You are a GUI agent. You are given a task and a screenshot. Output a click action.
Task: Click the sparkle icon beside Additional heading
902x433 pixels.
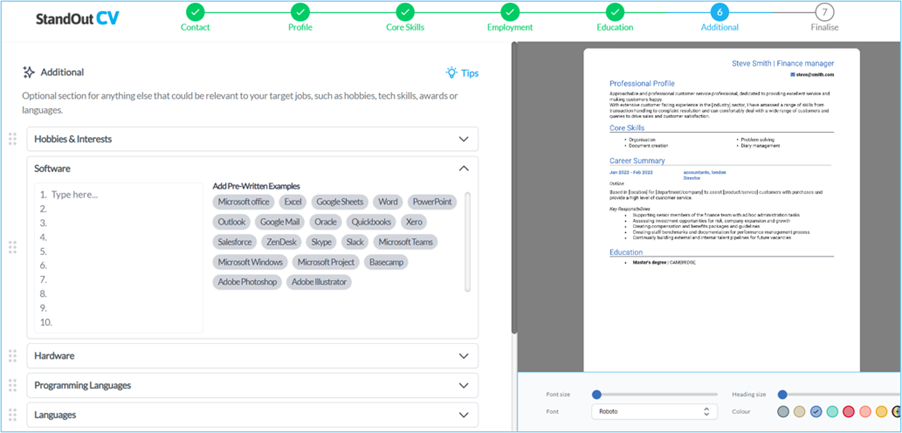[x=29, y=72]
